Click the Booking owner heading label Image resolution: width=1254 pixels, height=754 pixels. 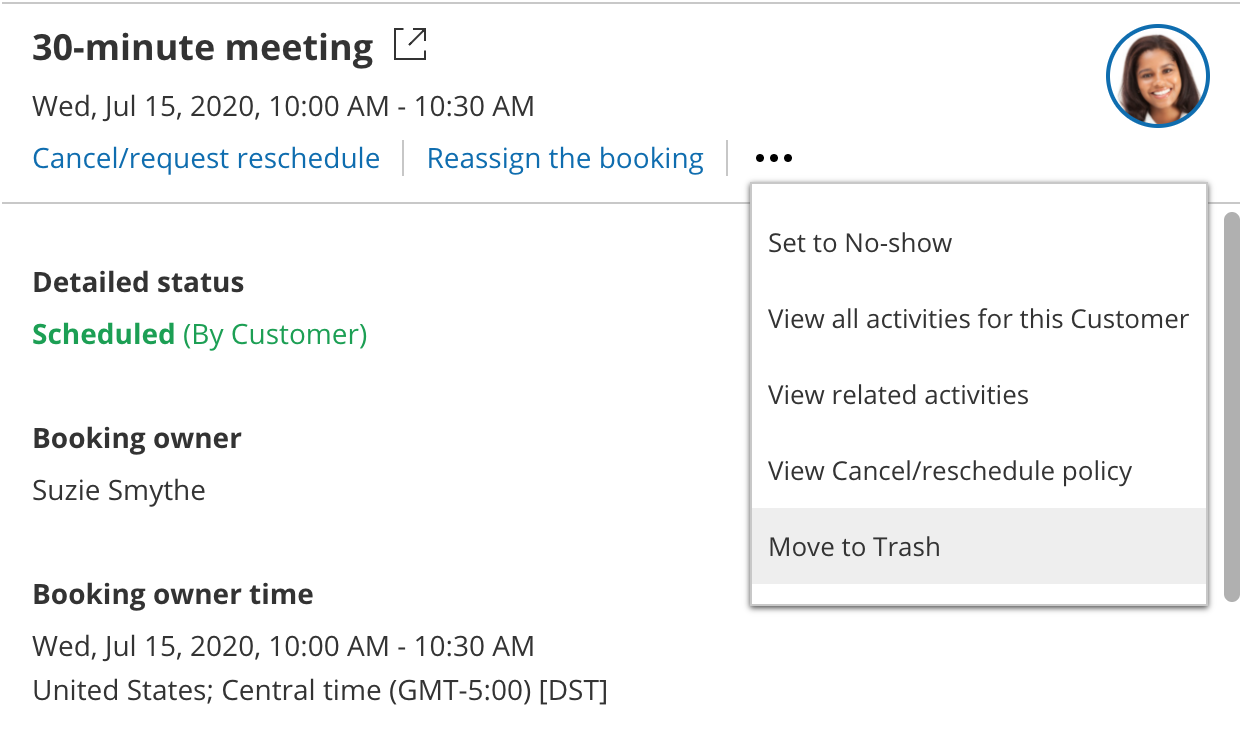click(137, 438)
